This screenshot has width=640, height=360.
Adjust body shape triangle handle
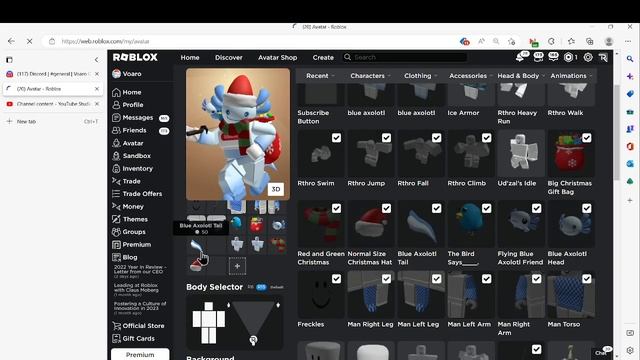click(x=253, y=340)
